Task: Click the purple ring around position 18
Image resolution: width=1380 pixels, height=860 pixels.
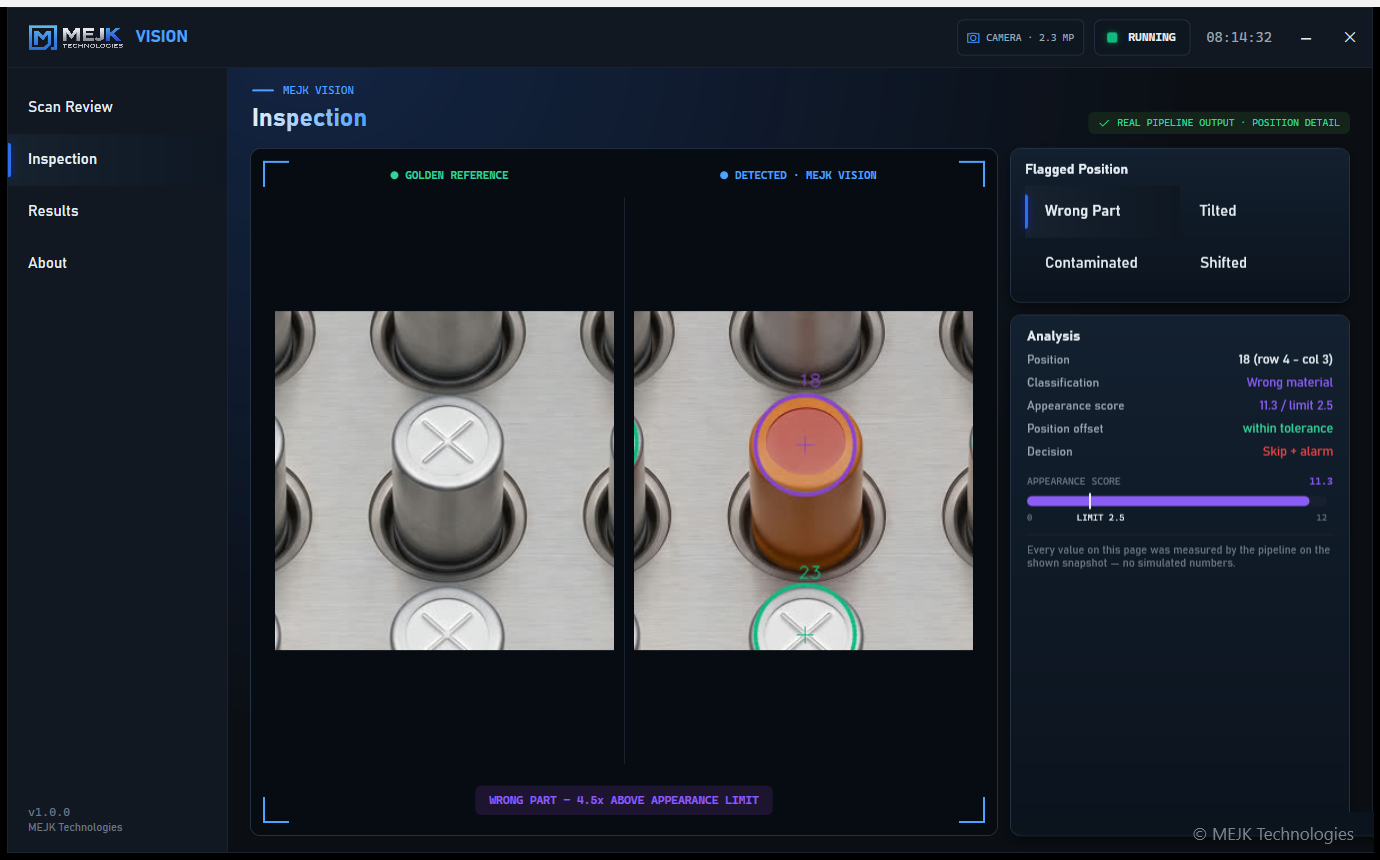Action: tap(805, 444)
